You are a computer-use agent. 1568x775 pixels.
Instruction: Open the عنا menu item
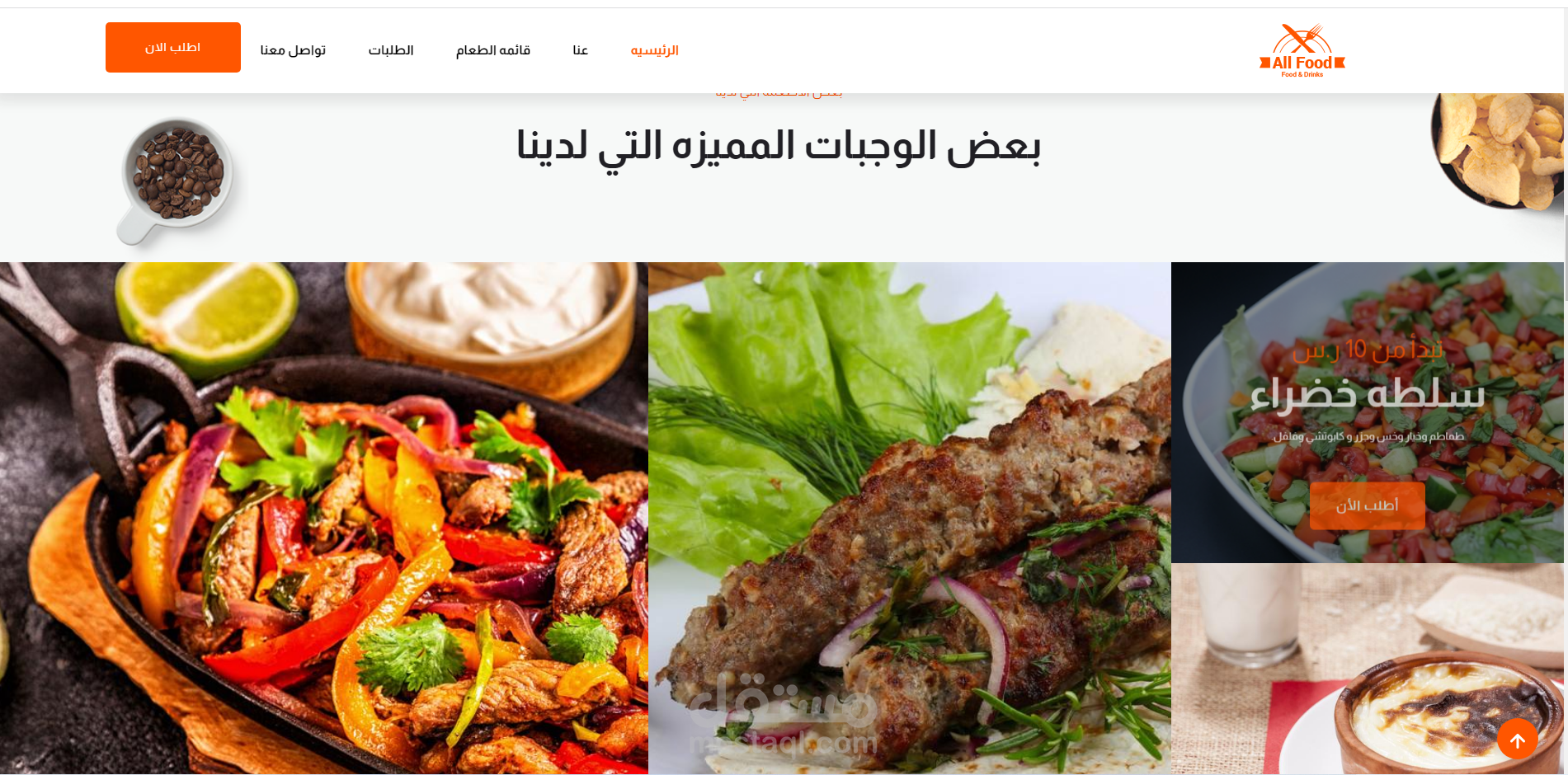(581, 50)
